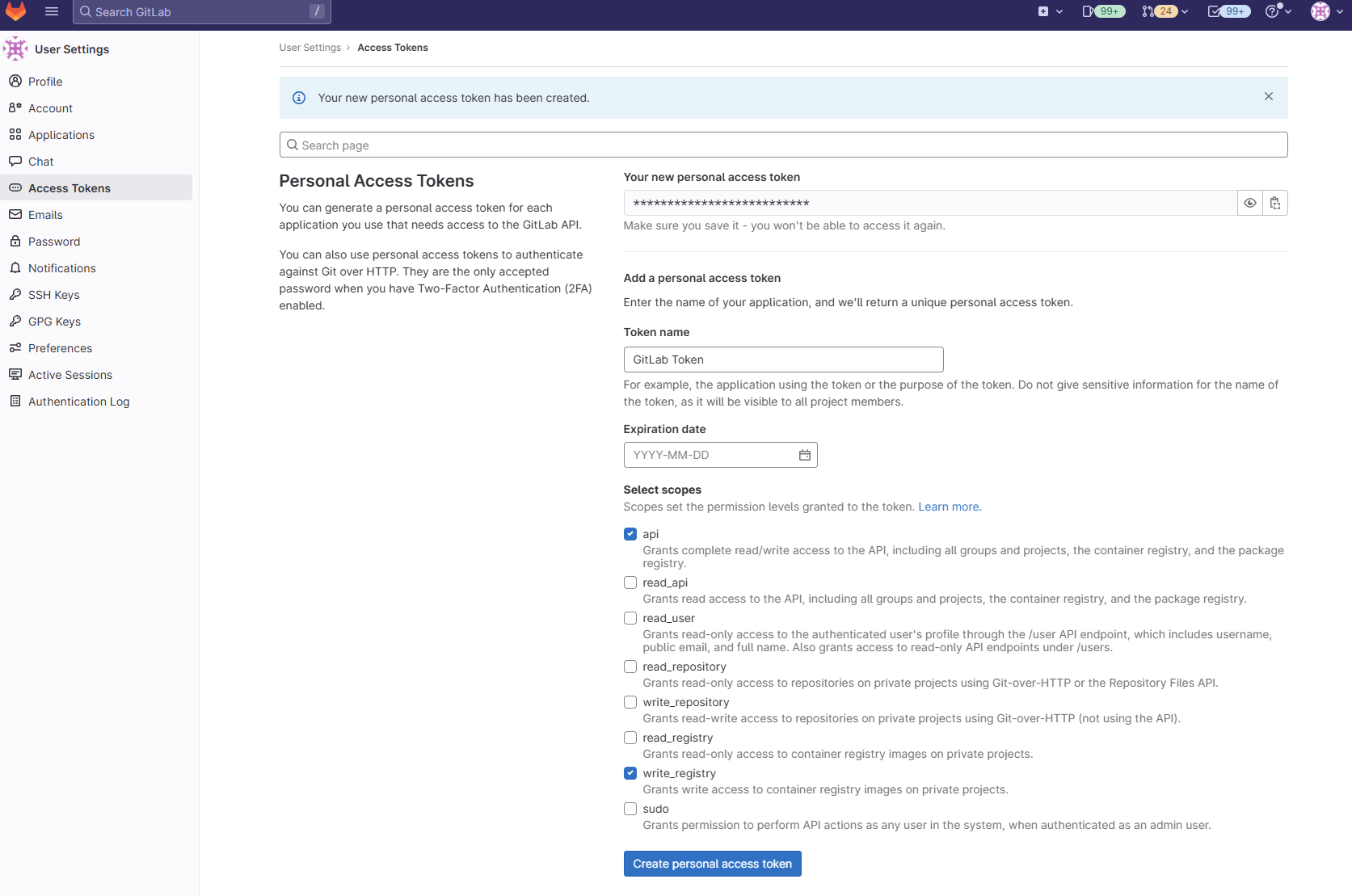Expand the help menu chevron
Viewport: 1352px width, 896px height.
[x=1287, y=11]
